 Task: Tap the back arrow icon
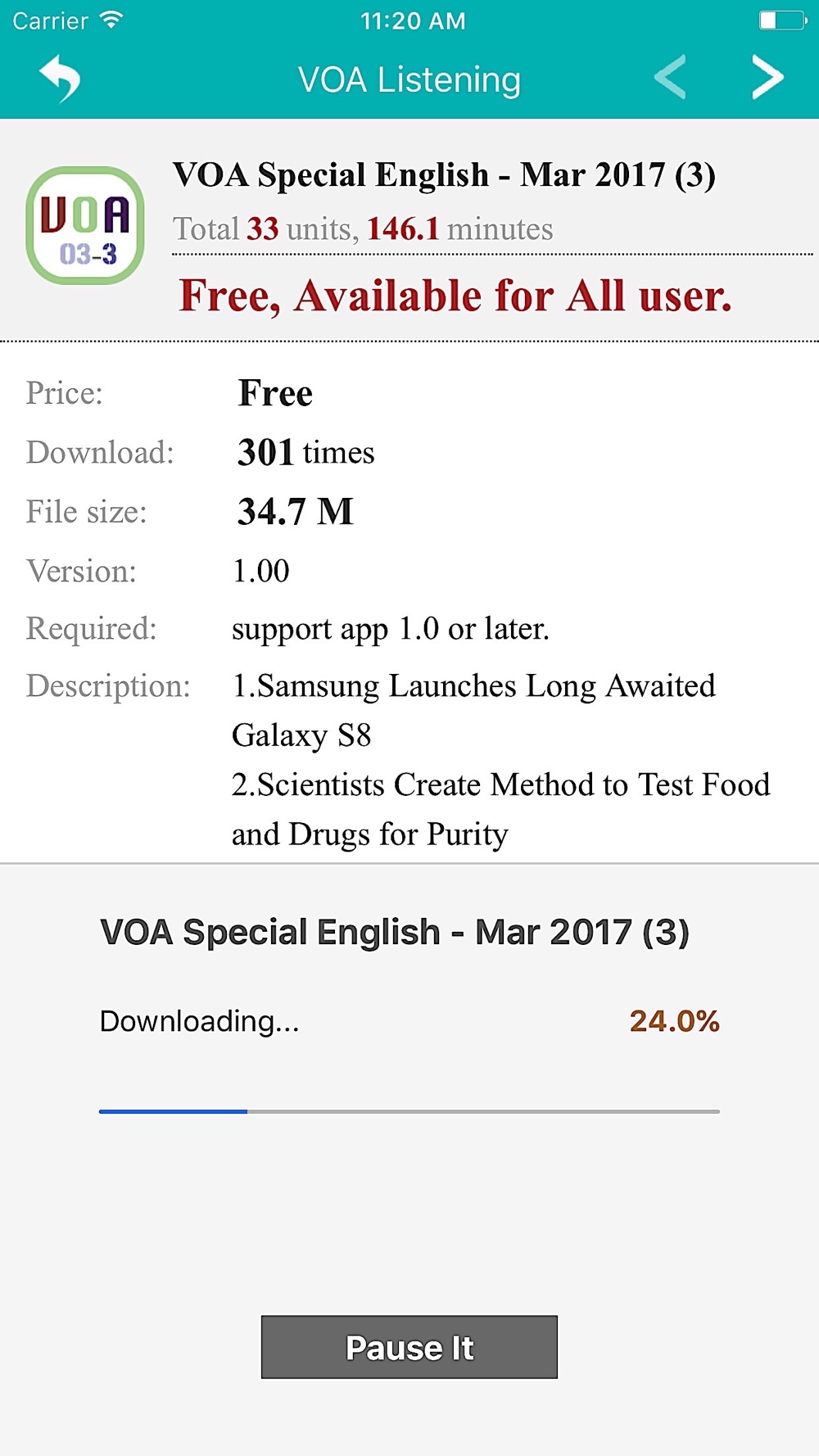(61, 79)
